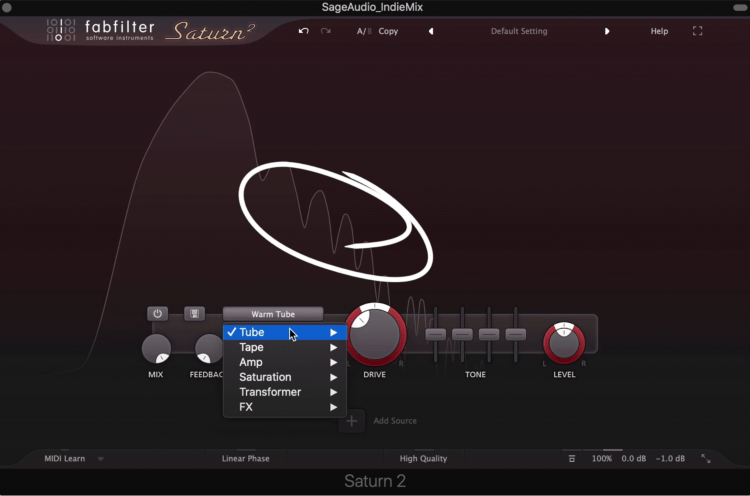The image size is (750, 496).
Task: Click the third TONE slider handle
Action: 489,334
